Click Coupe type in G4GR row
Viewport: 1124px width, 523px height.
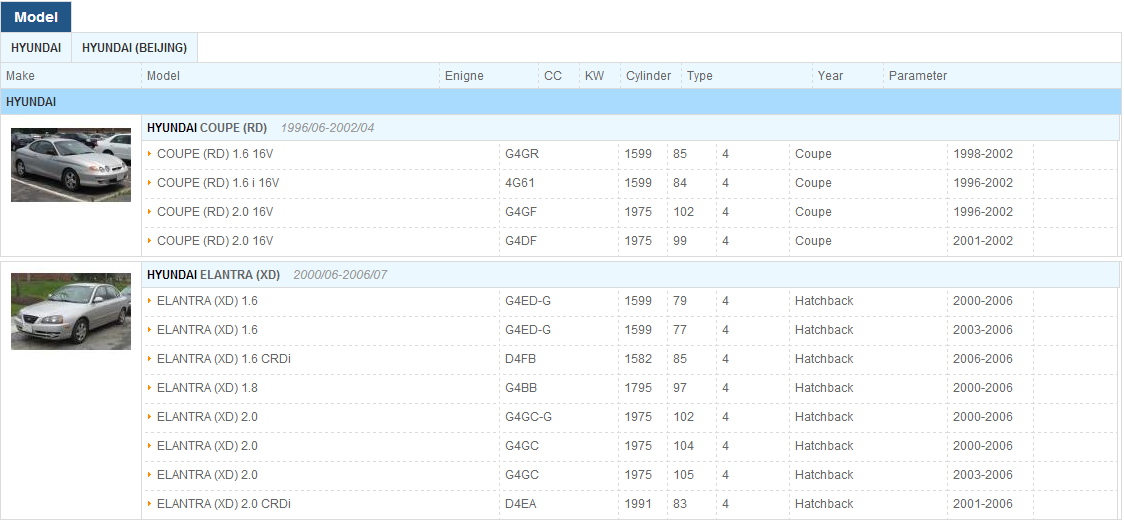click(813, 154)
